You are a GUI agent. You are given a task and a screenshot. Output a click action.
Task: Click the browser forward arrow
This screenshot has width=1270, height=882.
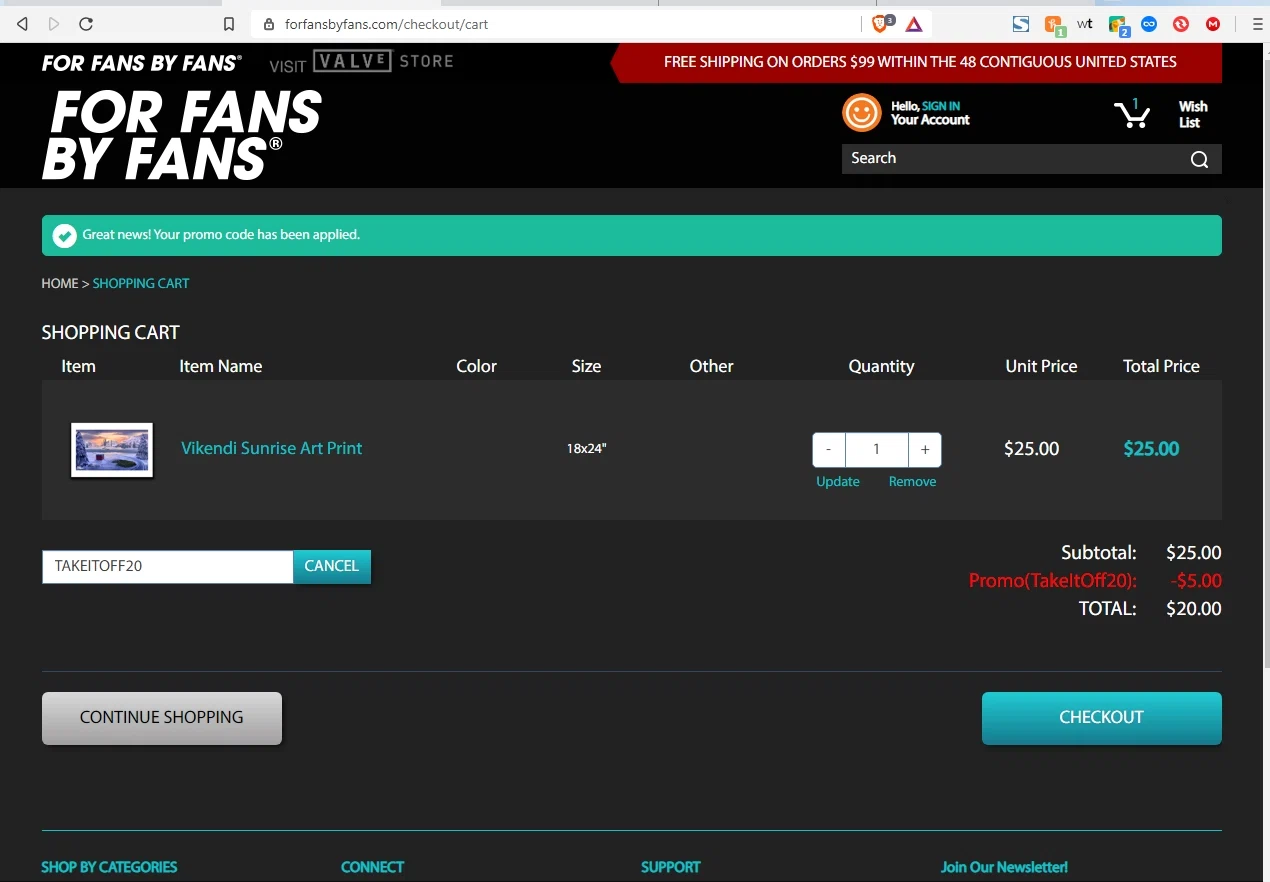54,24
